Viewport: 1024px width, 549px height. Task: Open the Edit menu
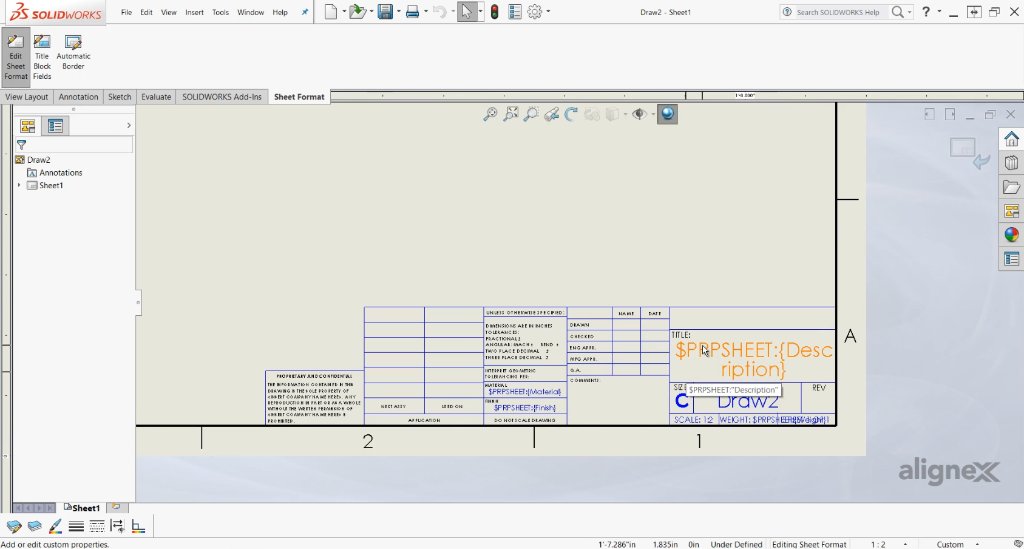[146, 12]
